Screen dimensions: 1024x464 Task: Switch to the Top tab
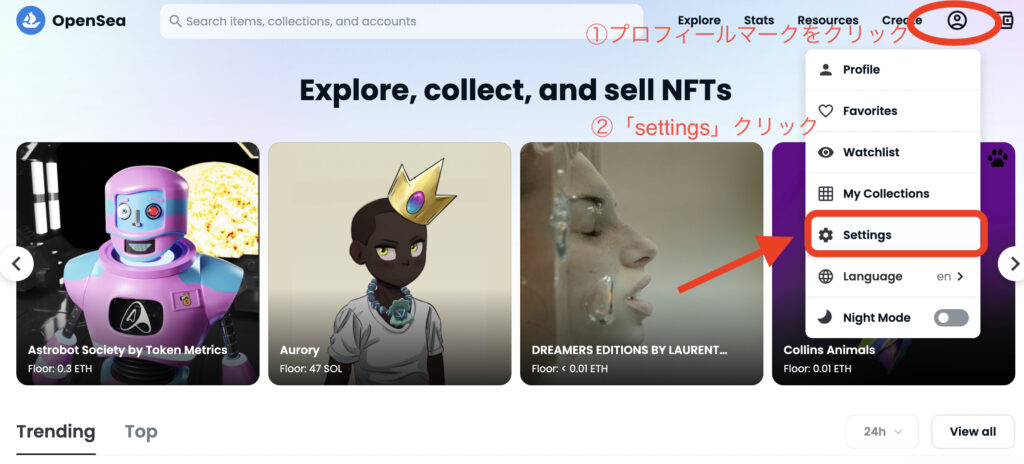pyautogui.click(x=141, y=432)
